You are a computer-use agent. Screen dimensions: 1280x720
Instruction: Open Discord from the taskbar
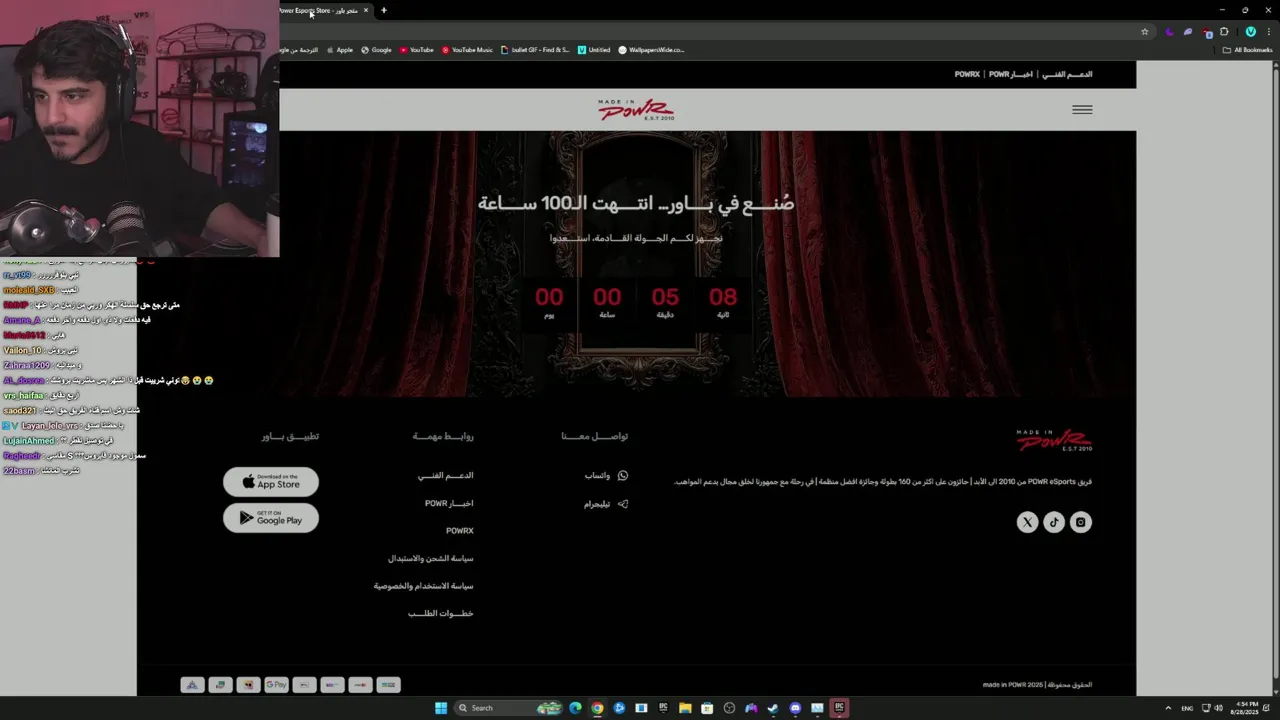coord(795,708)
